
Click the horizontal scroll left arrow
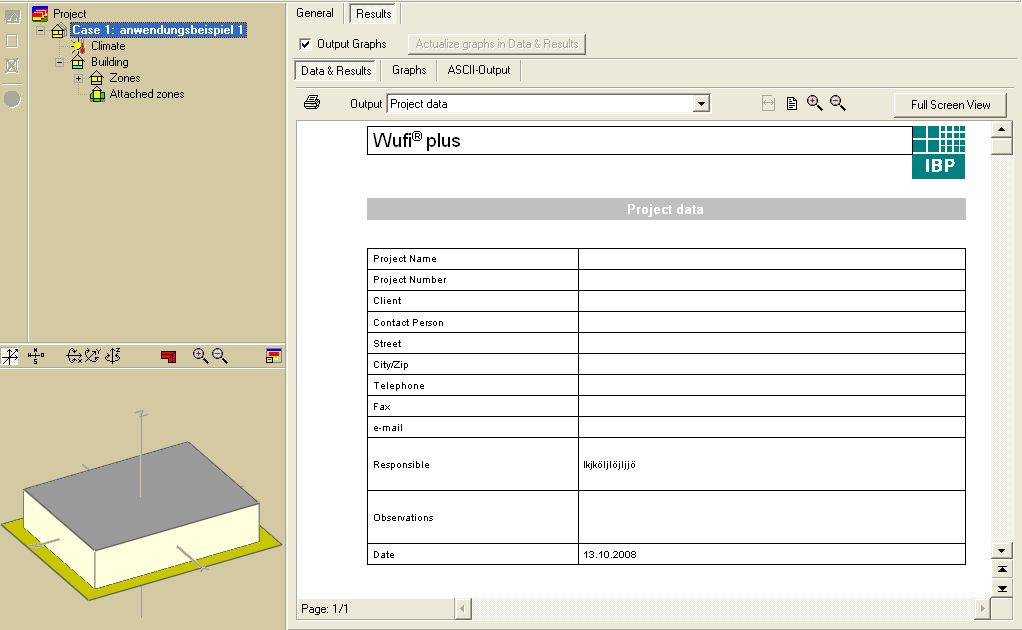(x=463, y=609)
